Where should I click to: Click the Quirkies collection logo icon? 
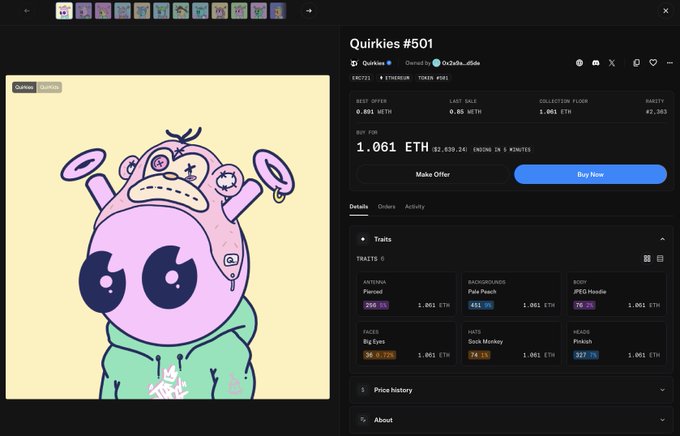(x=354, y=63)
